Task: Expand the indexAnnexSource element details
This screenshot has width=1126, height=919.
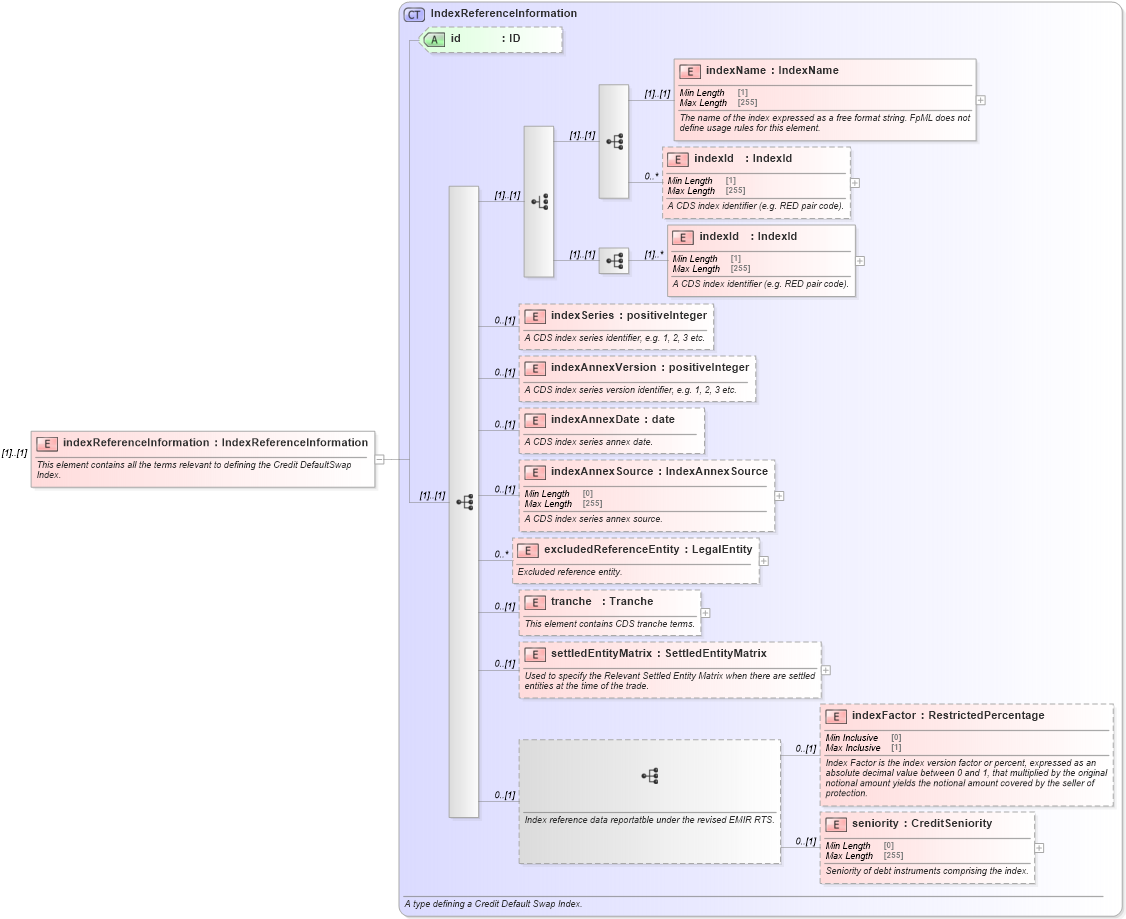Action: click(x=777, y=495)
